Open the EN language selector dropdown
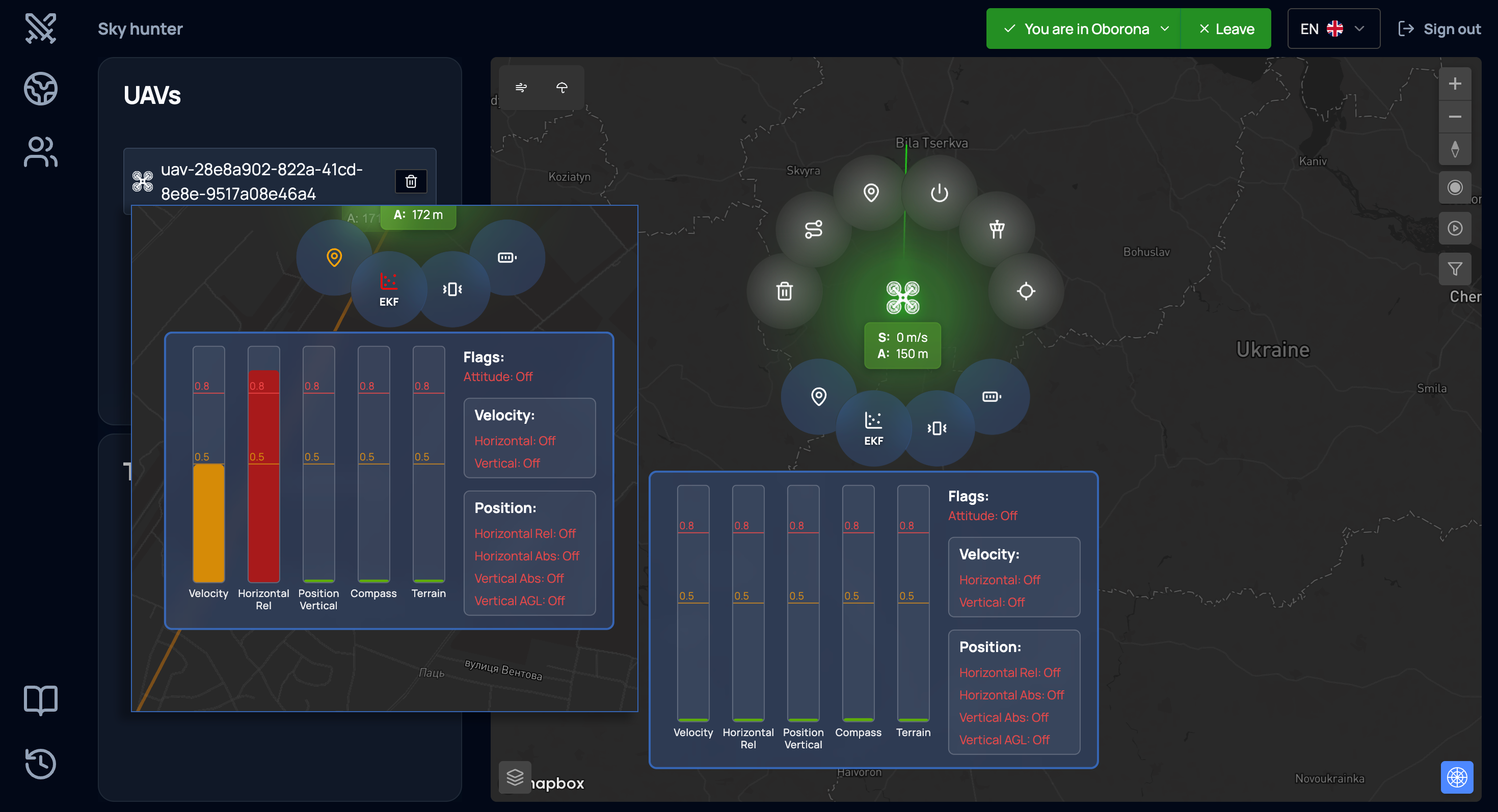This screenshot has height=812, width=1498. tap(1333, 29)
